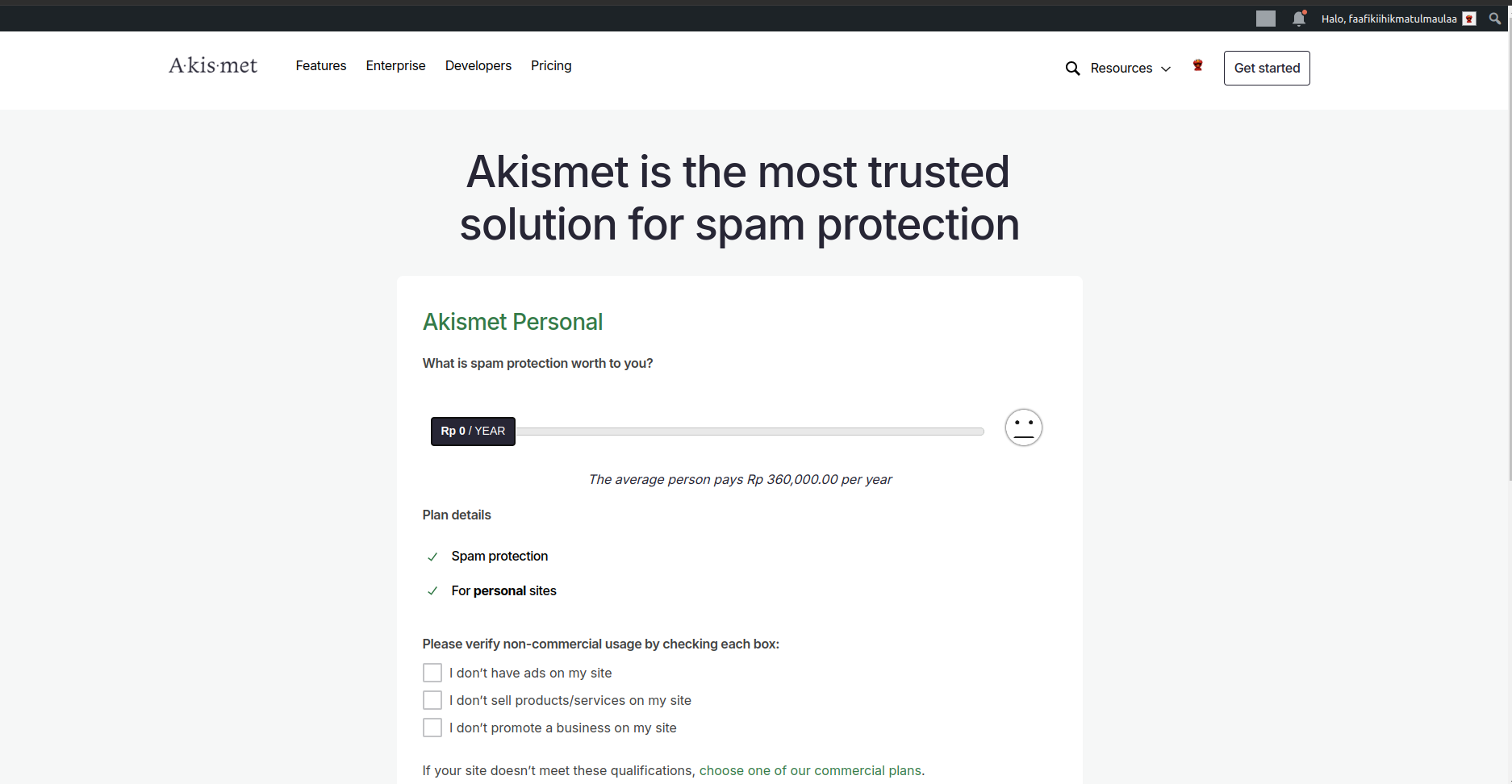Click the admin bar search magnifier icon

pyautogui.click(x=1495, y=19)
